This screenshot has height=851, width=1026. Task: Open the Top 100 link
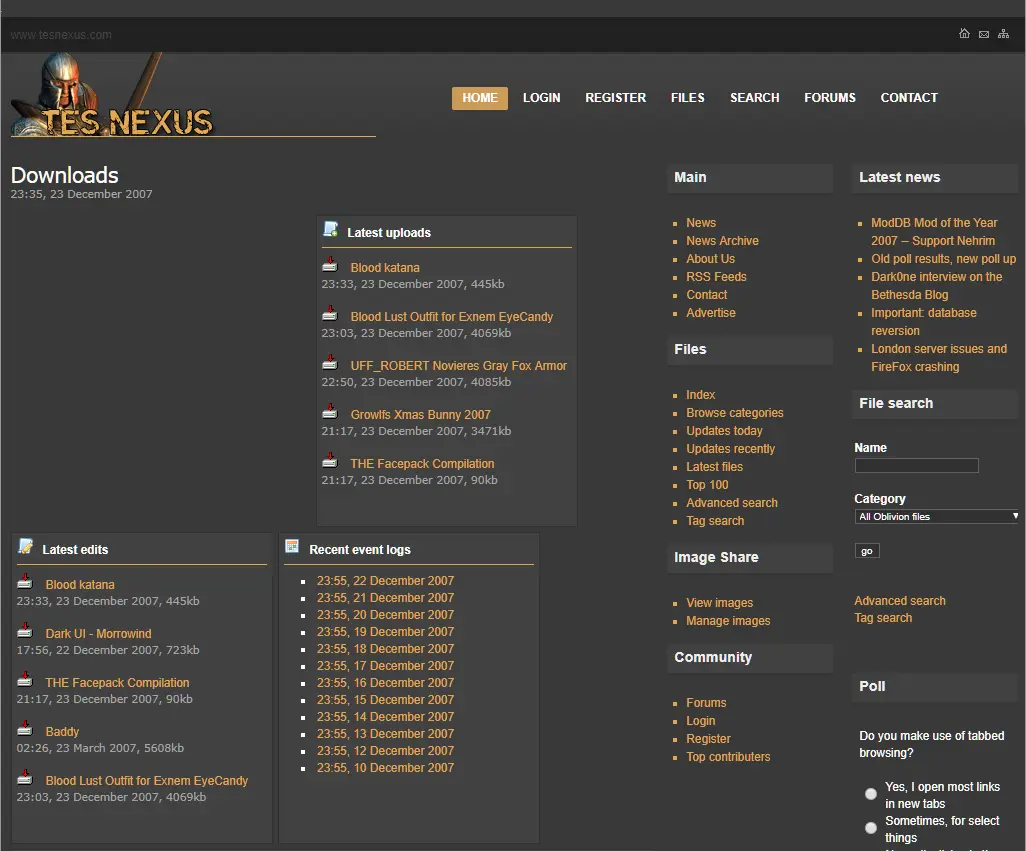click(x=707, y=485)
